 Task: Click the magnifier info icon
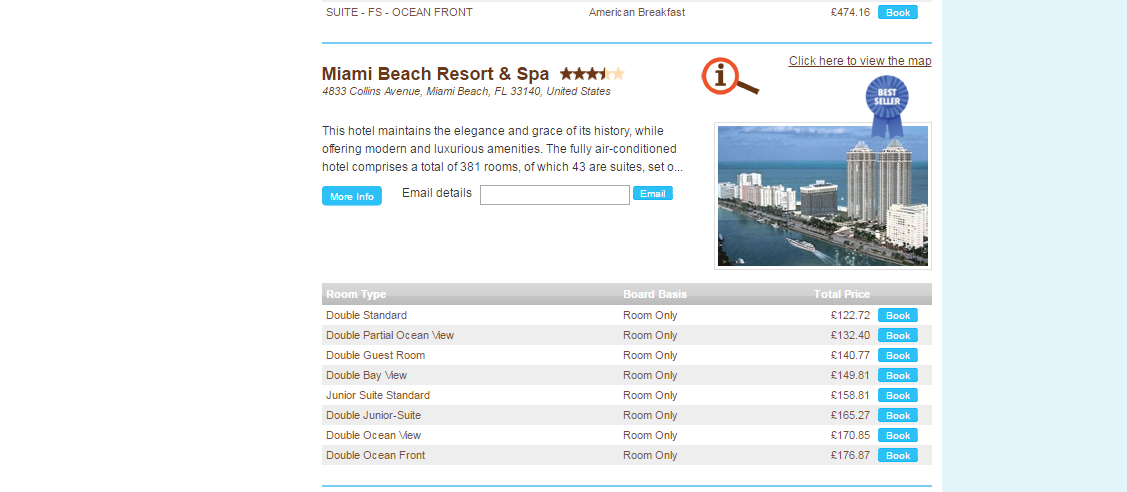[x=730, y=76]
